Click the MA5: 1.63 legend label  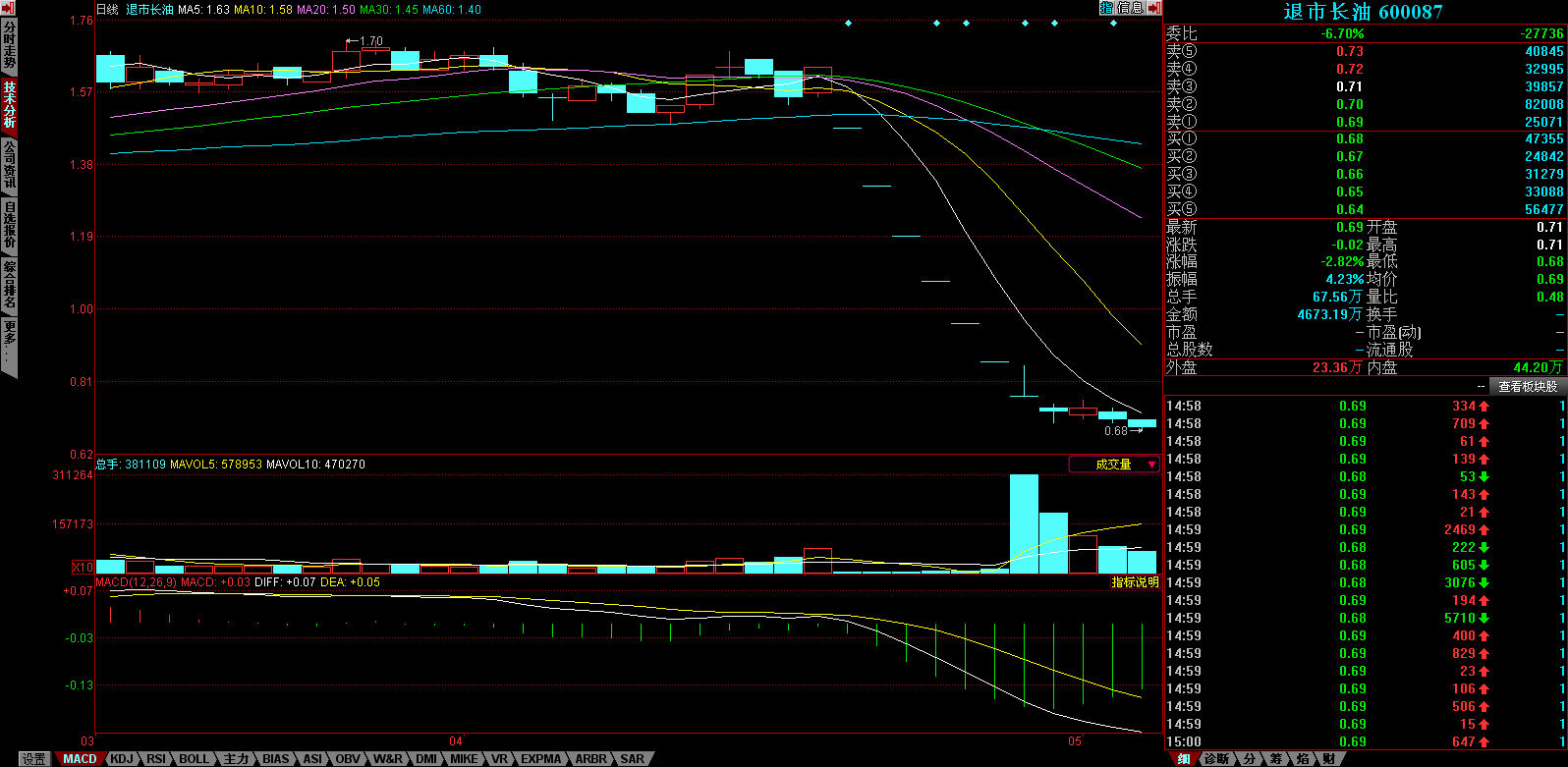coord(203,10)
